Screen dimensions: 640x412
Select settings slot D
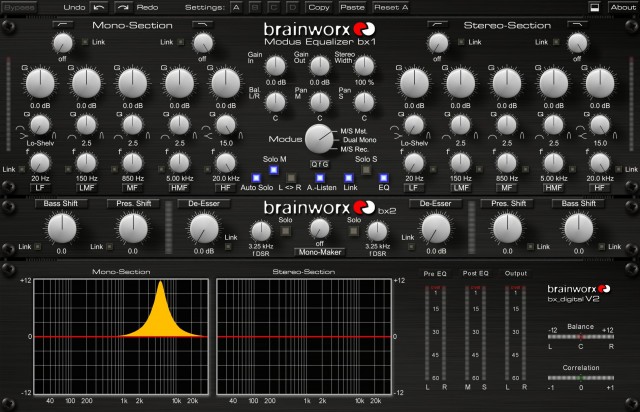point(294,7)
